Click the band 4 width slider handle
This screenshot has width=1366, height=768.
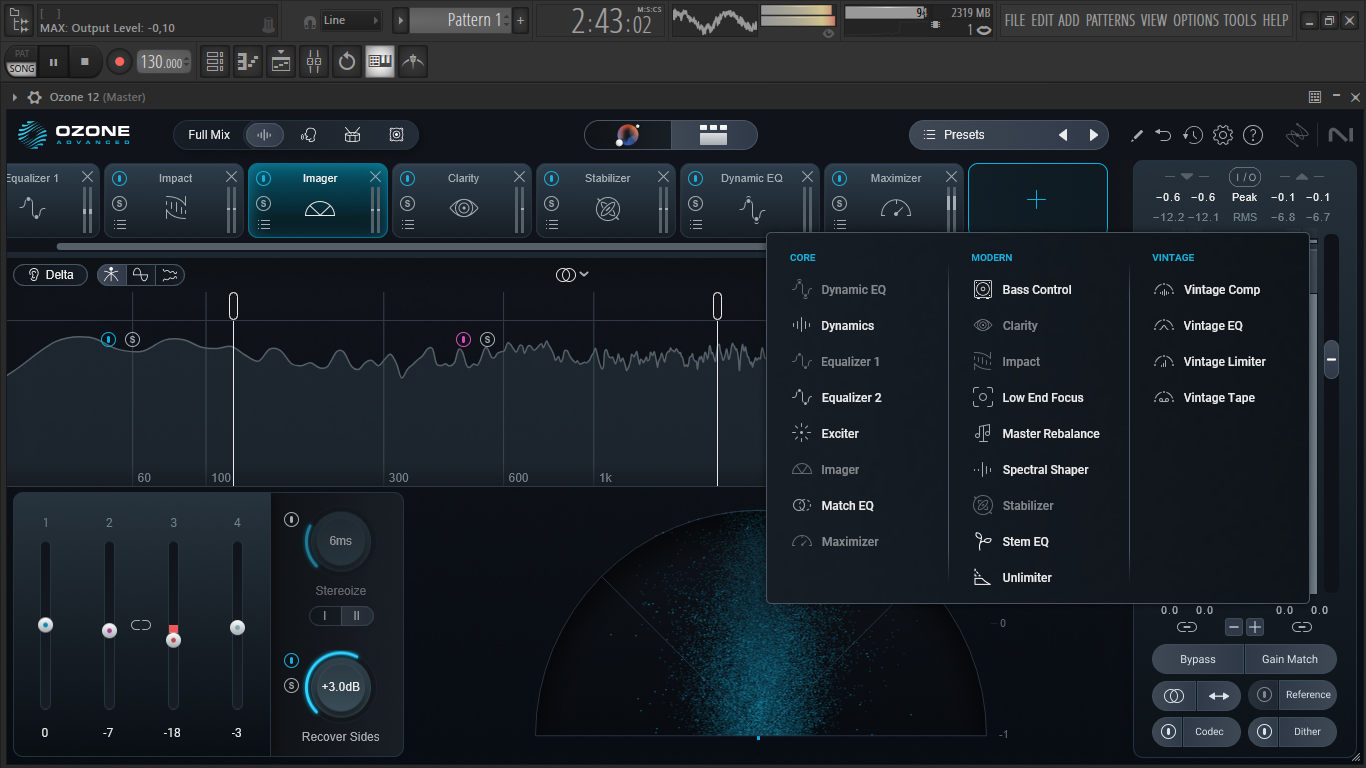(x=237, y=627)
